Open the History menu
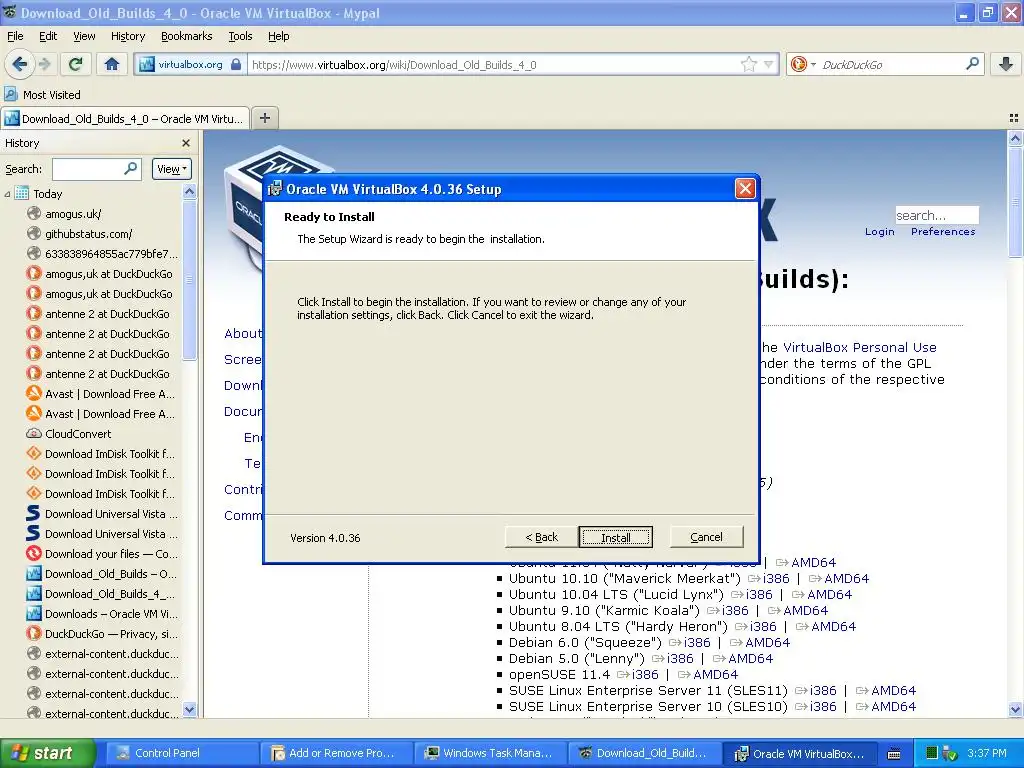Image resolution: width=1024 pixels, height=768 pixels. coord(127,36)
